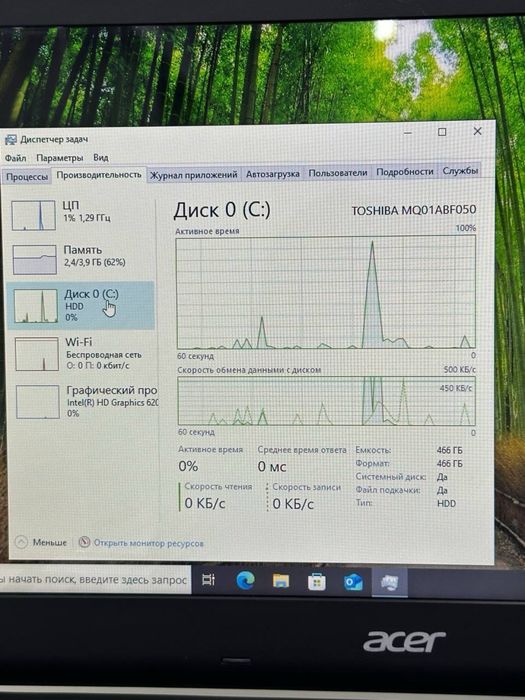This screenshot has height=700, width=525.
Task: Open Task View from the taskbar
Action: tap(208, 580)
